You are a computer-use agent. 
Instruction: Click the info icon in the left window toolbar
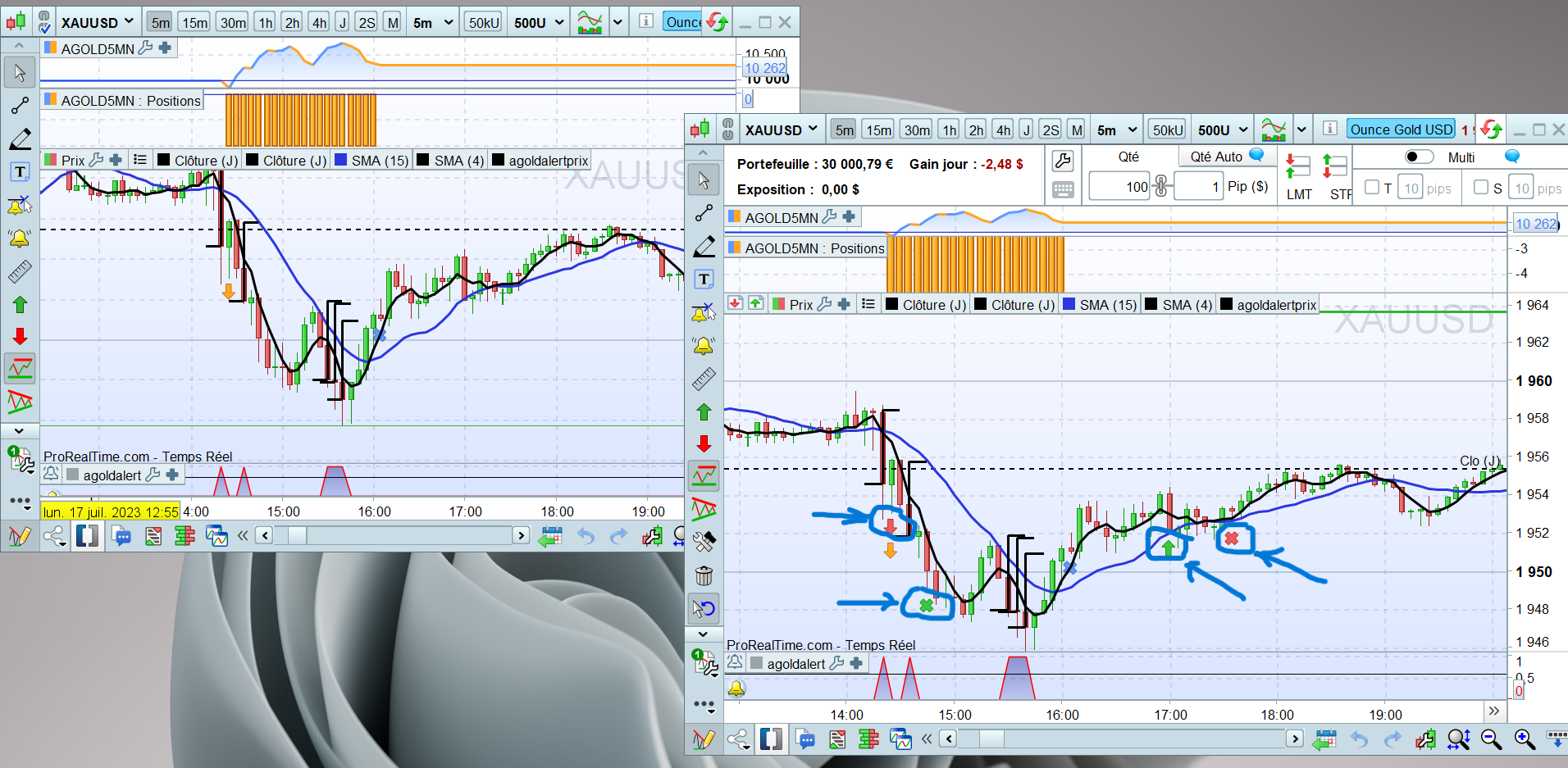[x=646, y=21]
